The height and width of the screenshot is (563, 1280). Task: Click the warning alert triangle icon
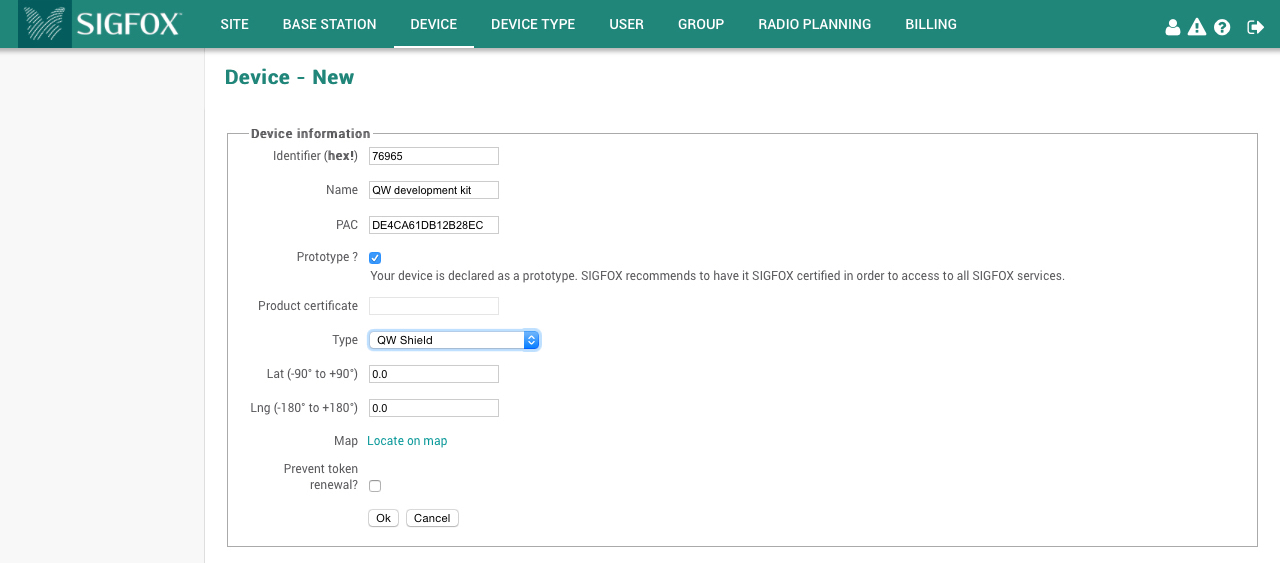pyautogui.click(x=1197, y=27)
